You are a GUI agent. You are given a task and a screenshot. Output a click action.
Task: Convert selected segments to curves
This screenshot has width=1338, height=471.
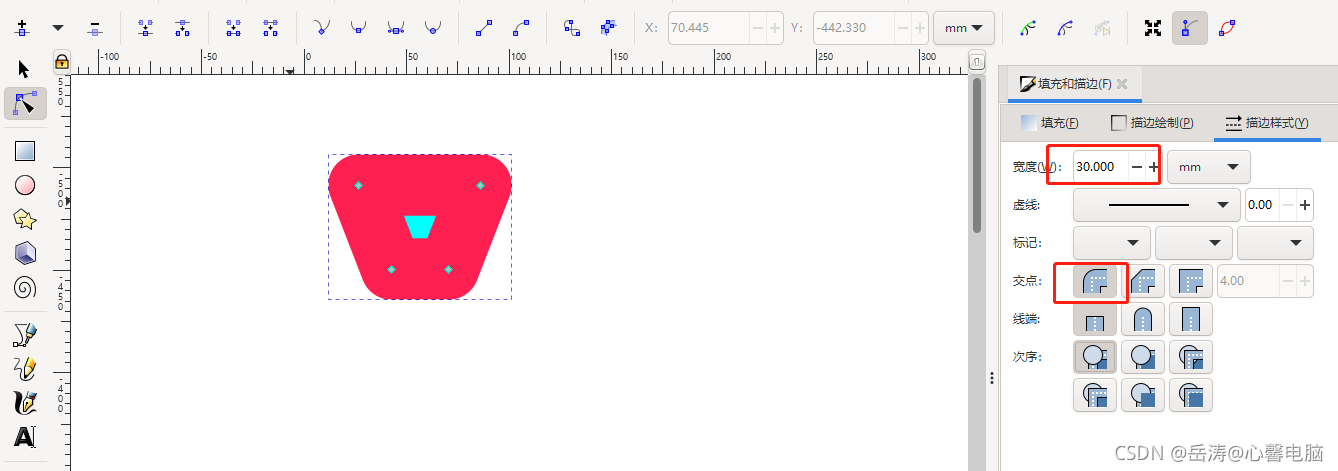point(520,28)
